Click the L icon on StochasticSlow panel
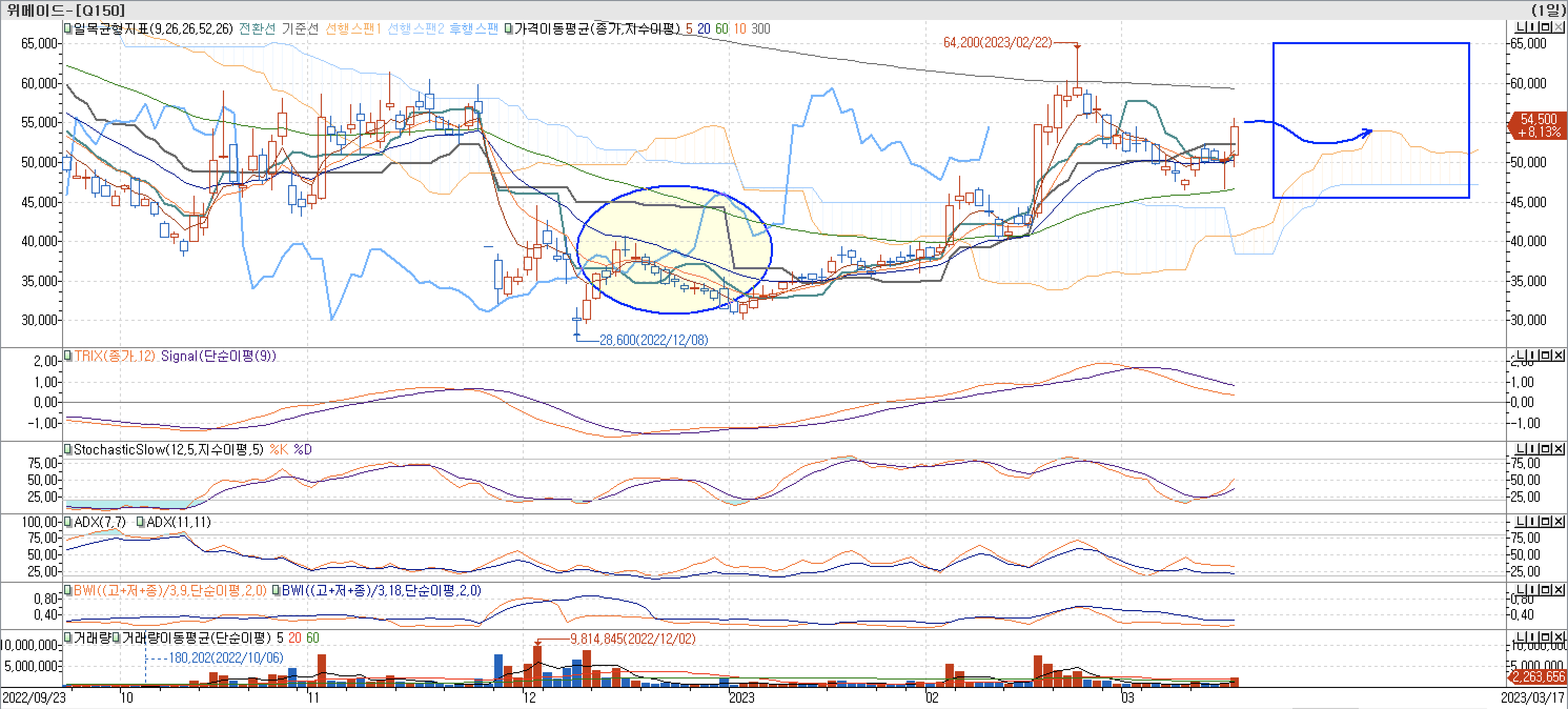The width and height of the screenshot is (1568, 709). coord(1521,449)
